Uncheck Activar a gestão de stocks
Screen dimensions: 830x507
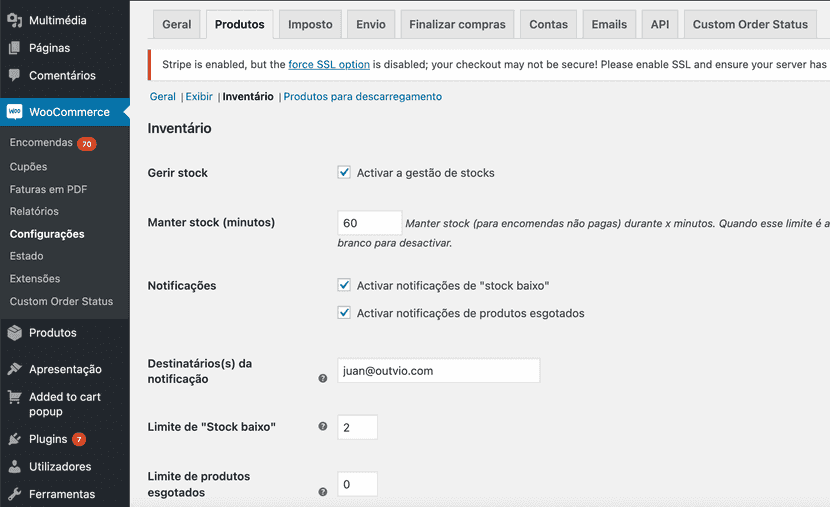coord(344,173)
